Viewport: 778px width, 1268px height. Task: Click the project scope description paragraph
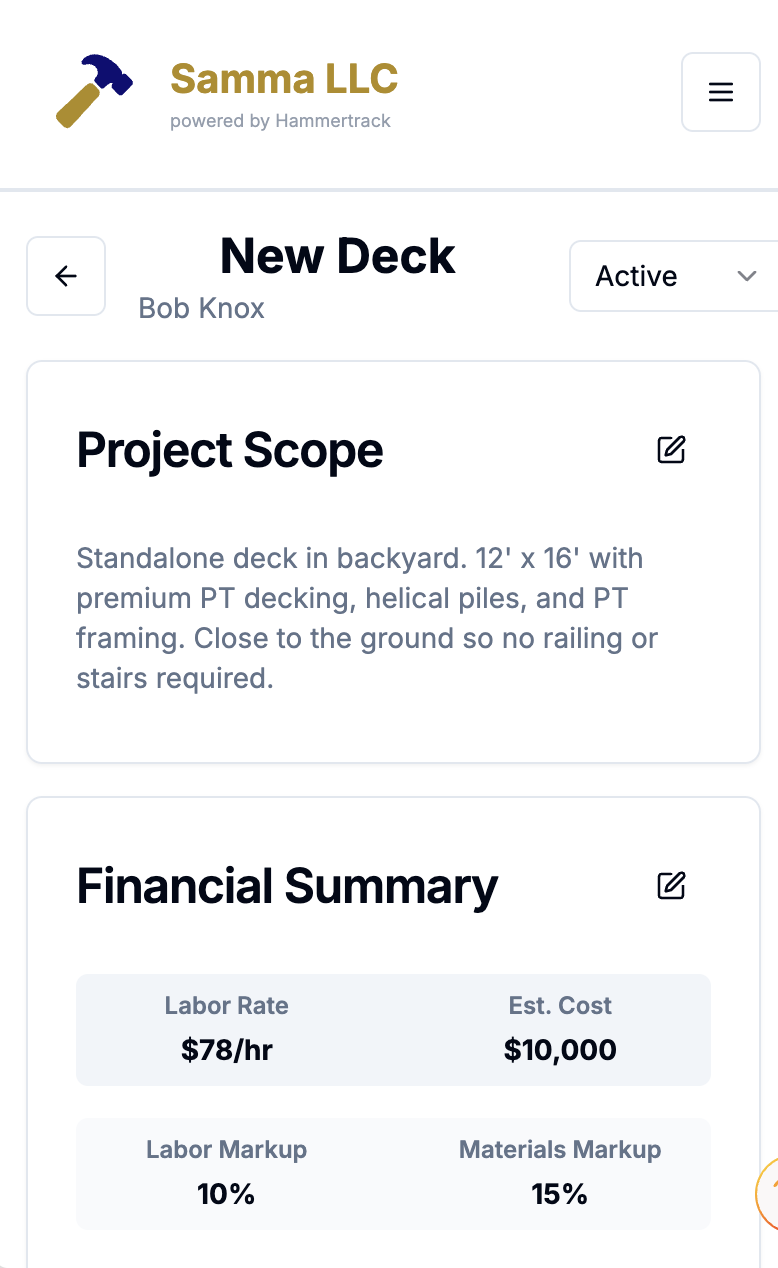pyautogui.click(x=367, y=618)
